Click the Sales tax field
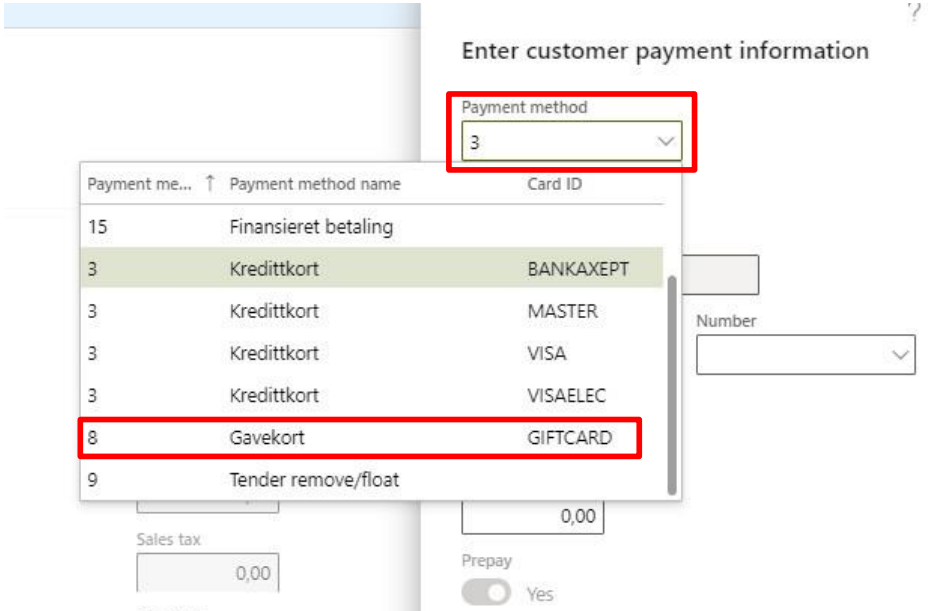The width and height of the screenshot is (928, 611). (x=207, y=573)
